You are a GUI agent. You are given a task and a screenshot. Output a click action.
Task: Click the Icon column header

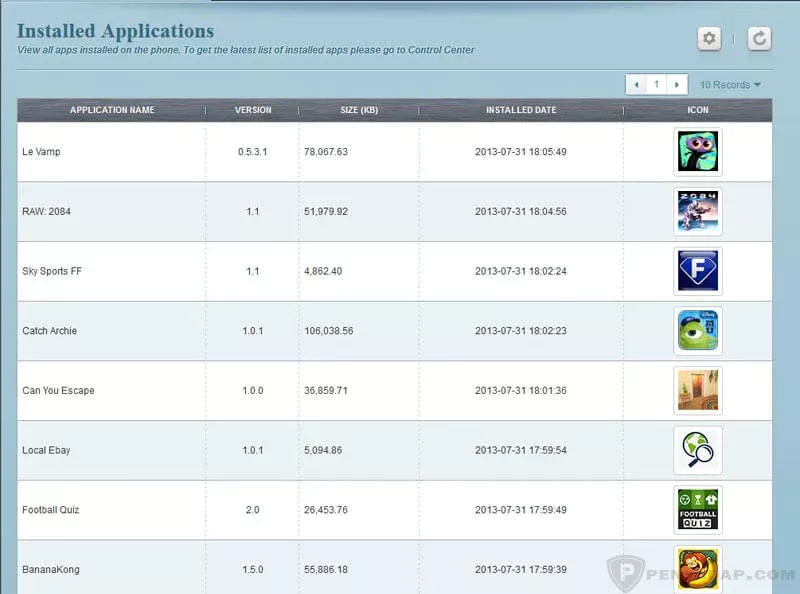pyautogui.click(x=697, y=110)
